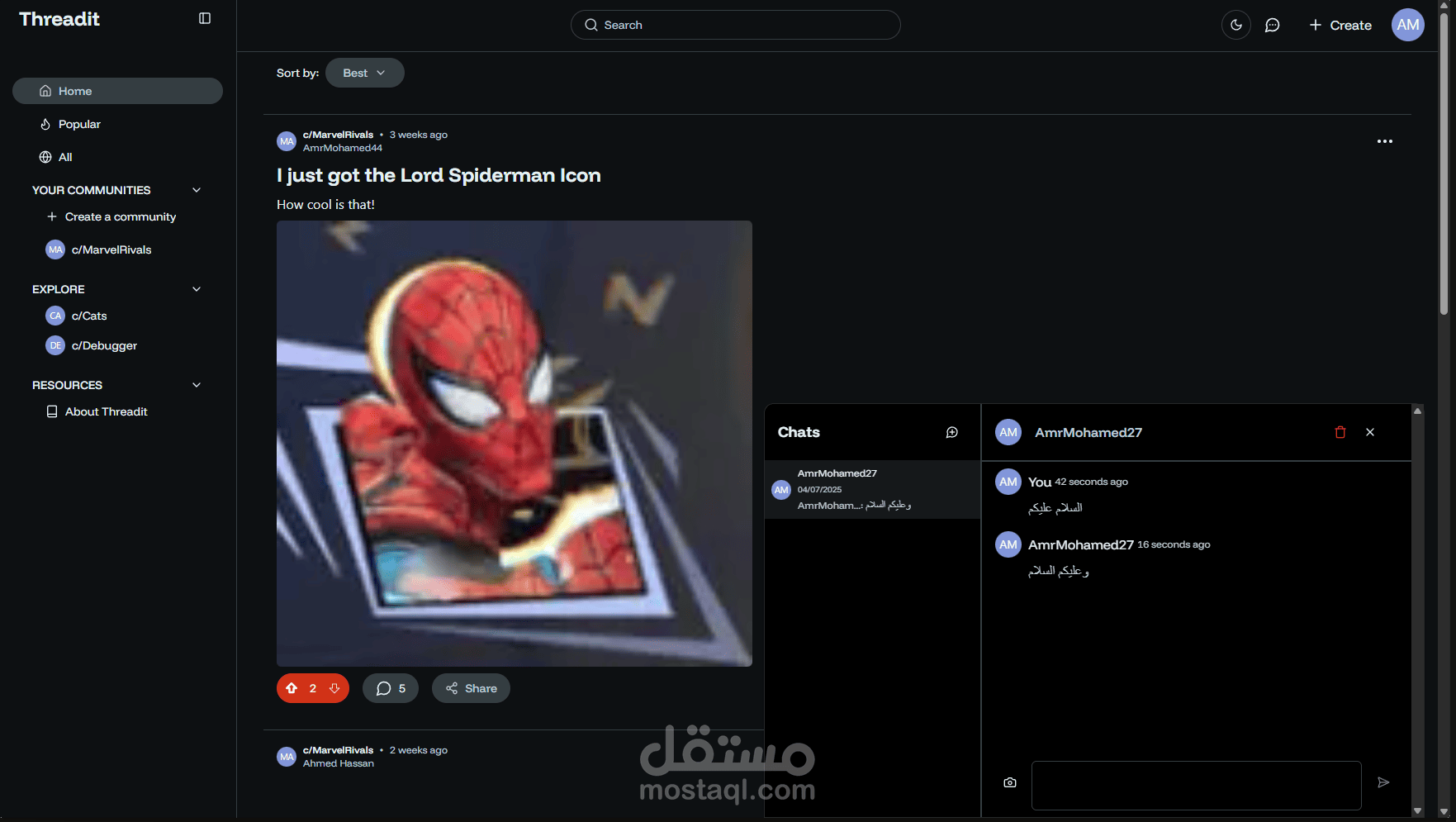Open the Sort by Best dropdown
The height and width of the screenshot is (822, 1456).
(364, 73)
